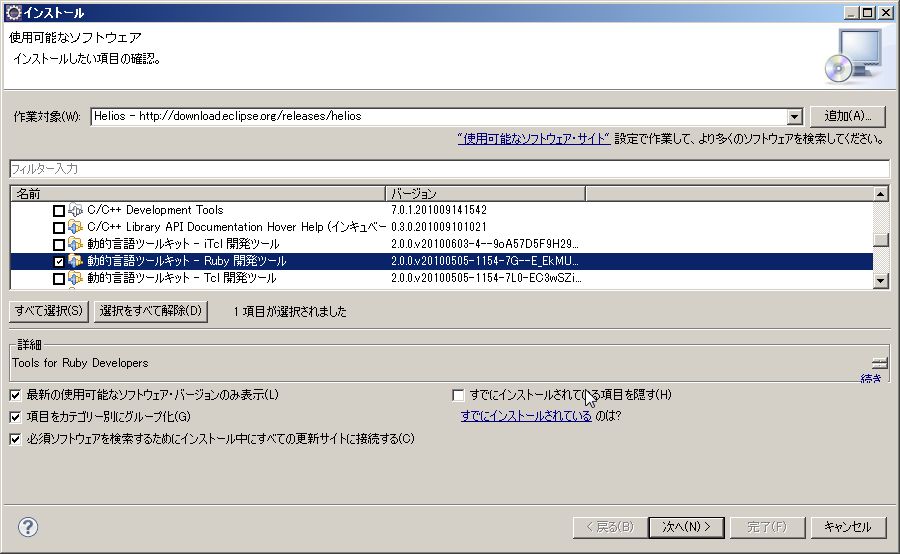Click the 追加(A)... button
This screenshot has width=900, height=554.
tap(847, 116)
